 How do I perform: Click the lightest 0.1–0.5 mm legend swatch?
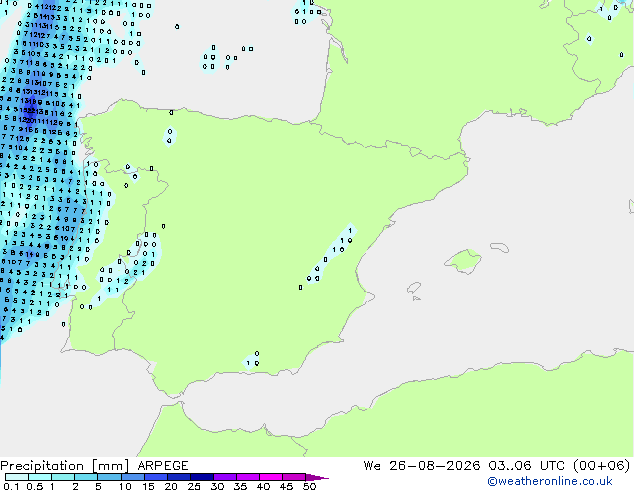pos(17,477)
